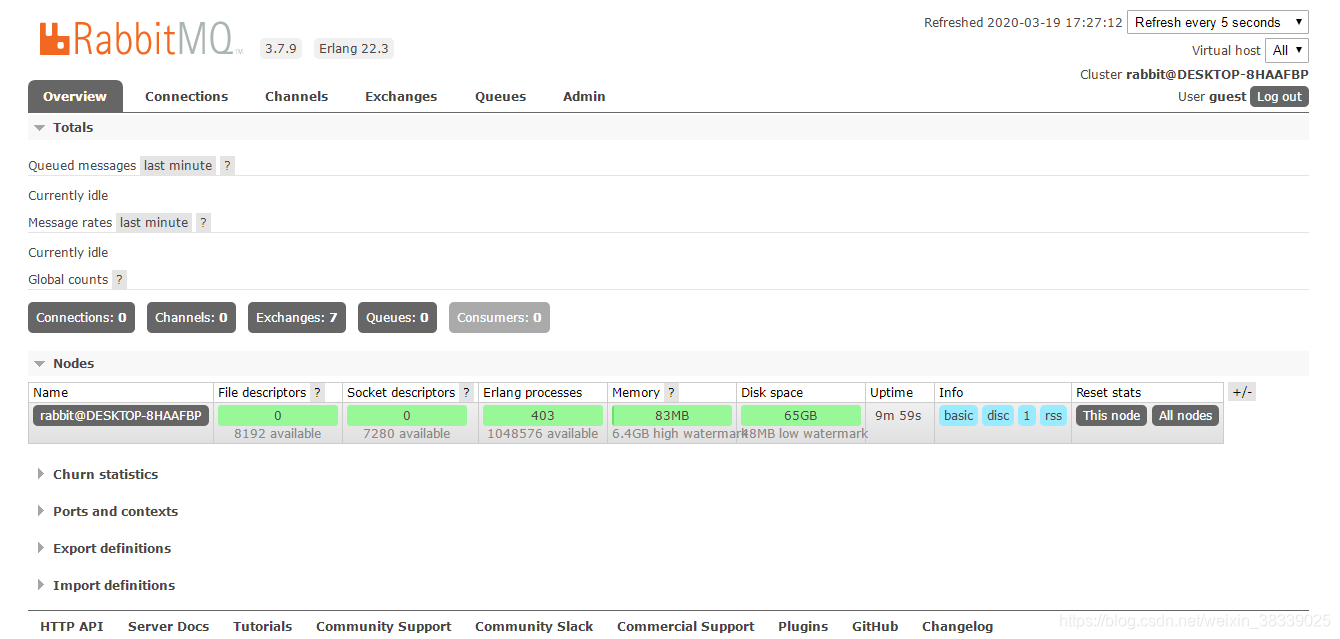Click the uptime value 9m 59s
1340x639 pixels.
tap(898, 416)
